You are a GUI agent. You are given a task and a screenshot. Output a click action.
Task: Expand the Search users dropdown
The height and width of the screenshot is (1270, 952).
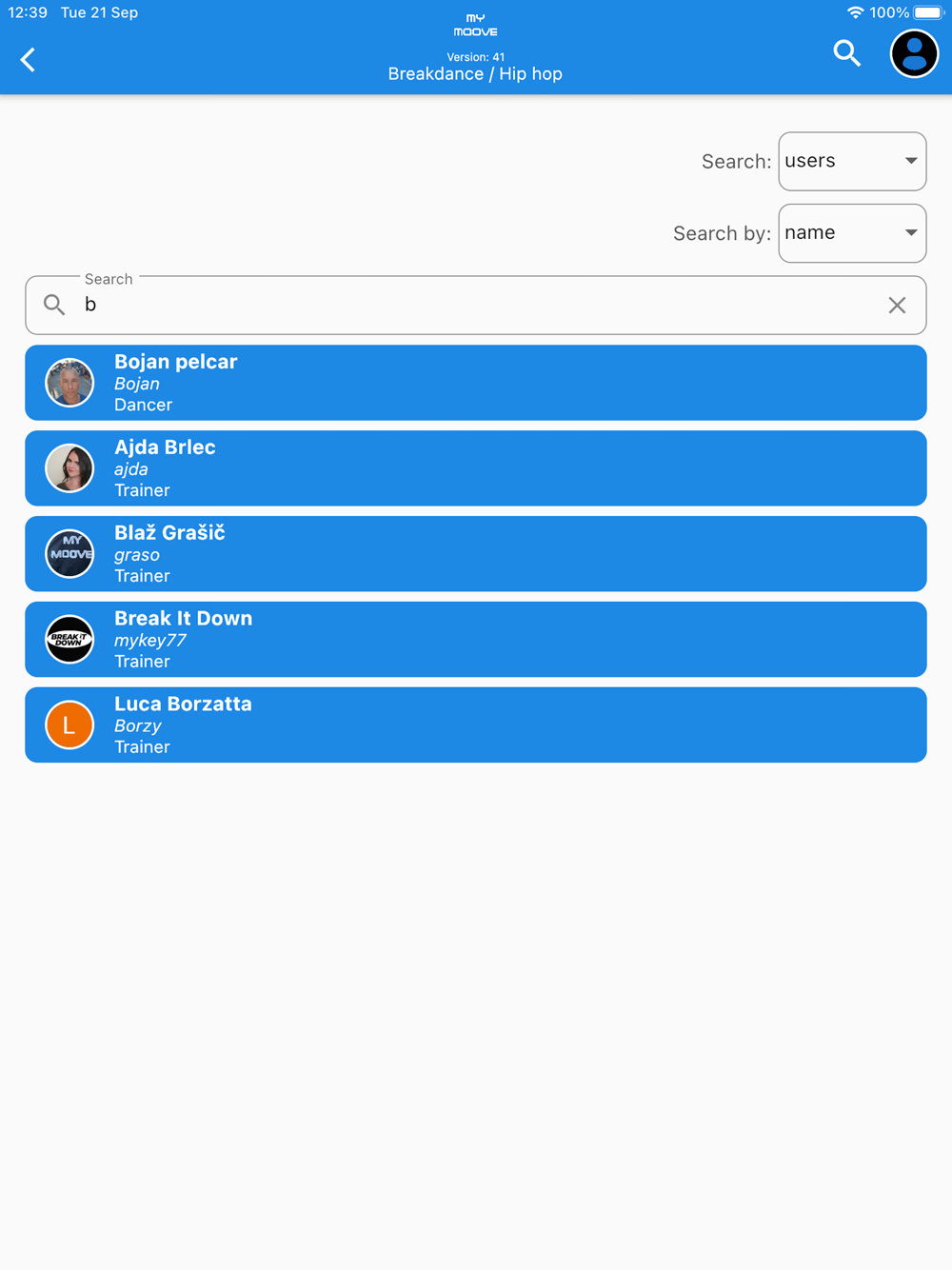(852, 161)
